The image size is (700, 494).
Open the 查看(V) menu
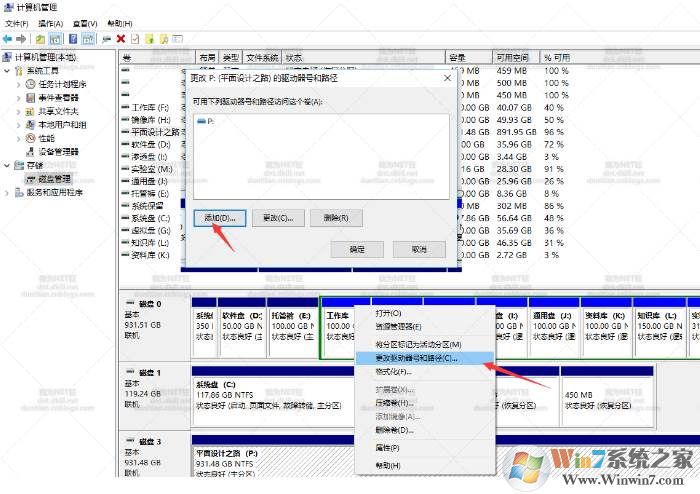(x=86, y=22)
